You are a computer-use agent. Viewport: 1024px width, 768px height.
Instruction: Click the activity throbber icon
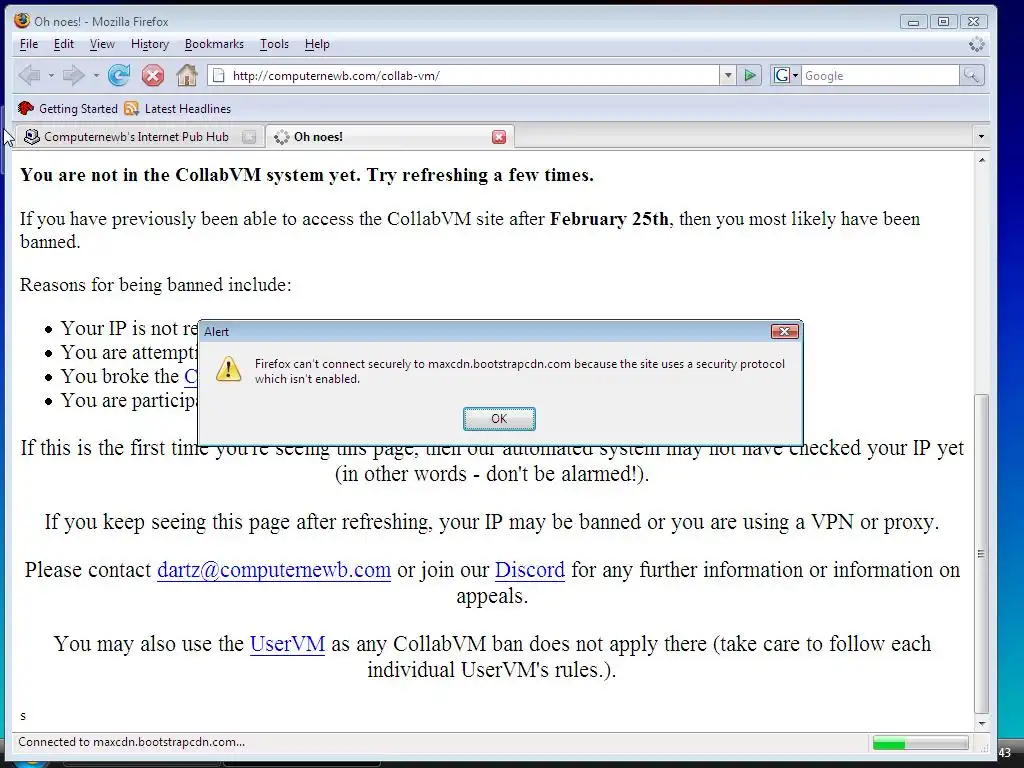[976, 44]
